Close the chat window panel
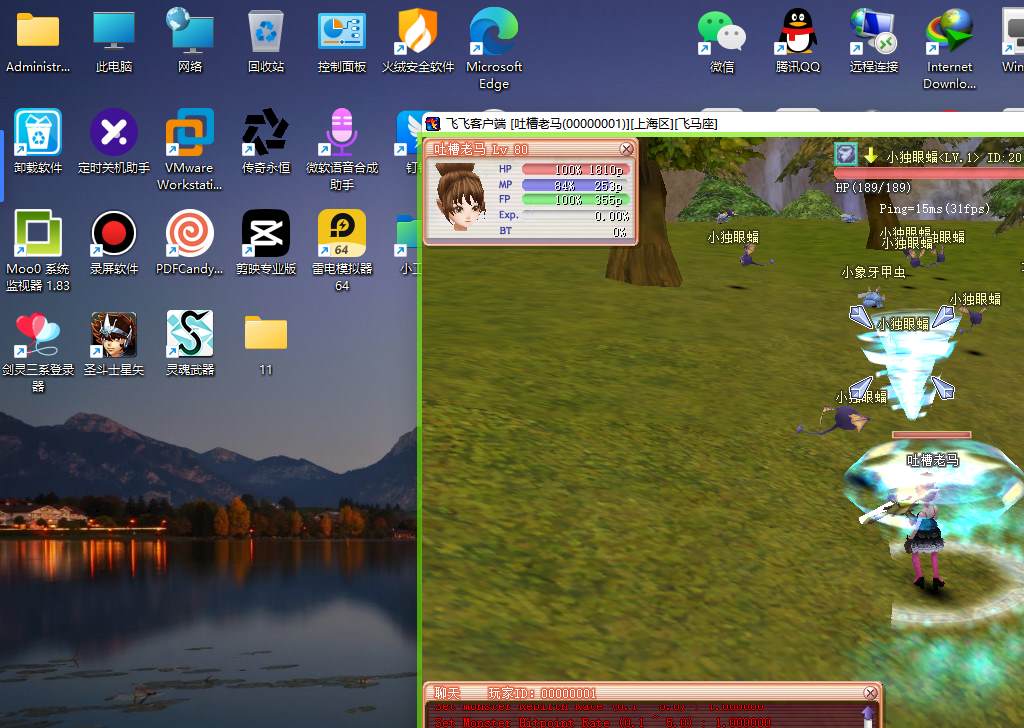 870,693
